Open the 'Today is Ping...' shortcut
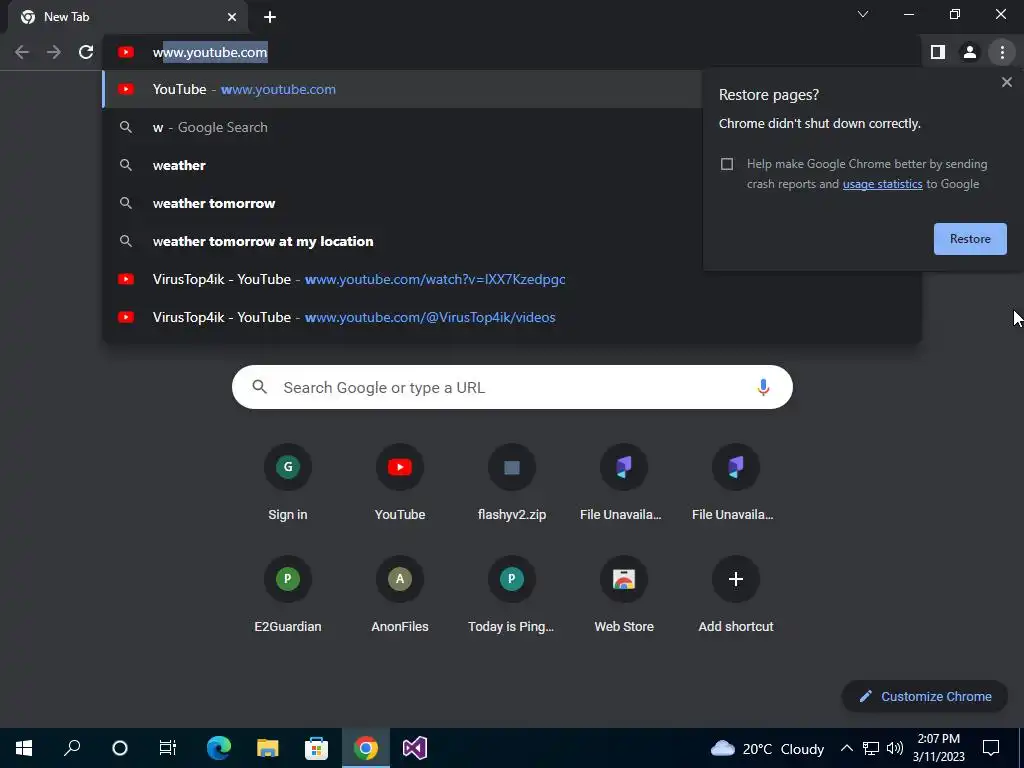This screenshot has width=1024, height=768. point(512,594)
